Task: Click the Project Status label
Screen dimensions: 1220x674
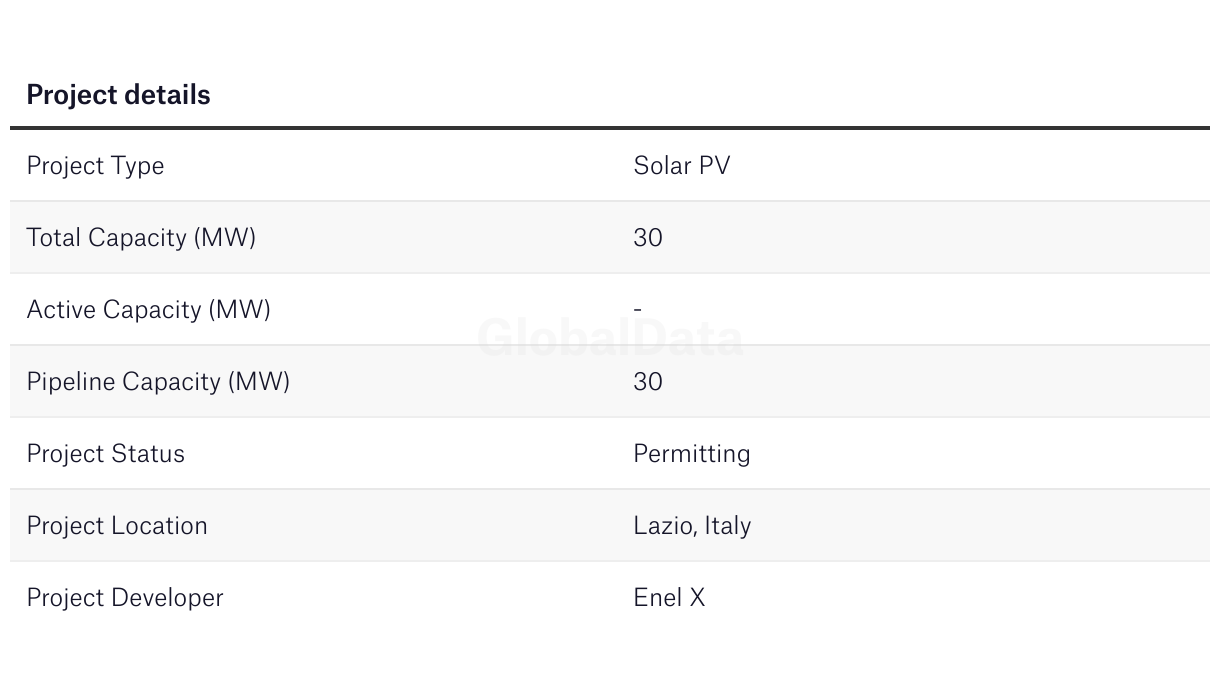Action: point(105,453)
